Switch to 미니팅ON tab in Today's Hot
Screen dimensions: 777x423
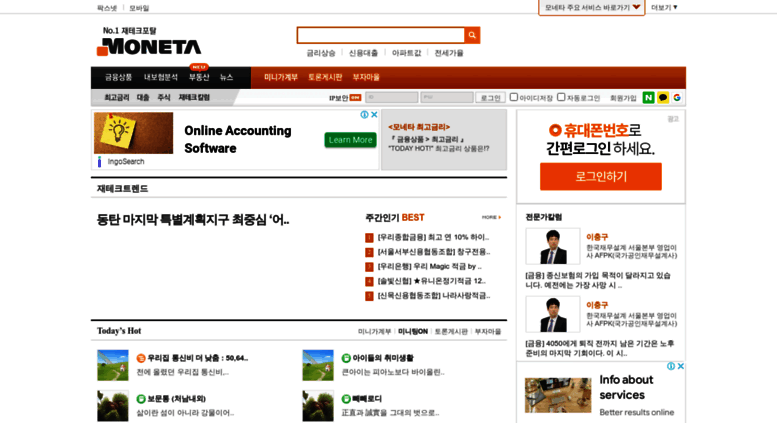413,331
